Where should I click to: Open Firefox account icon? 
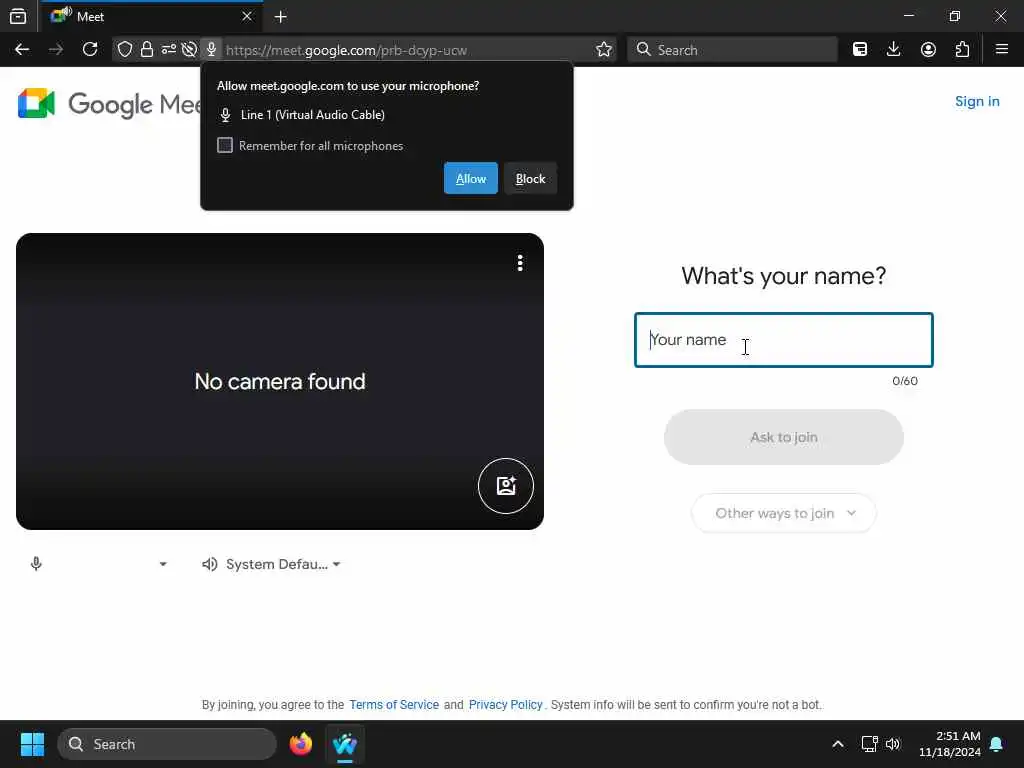928,50
